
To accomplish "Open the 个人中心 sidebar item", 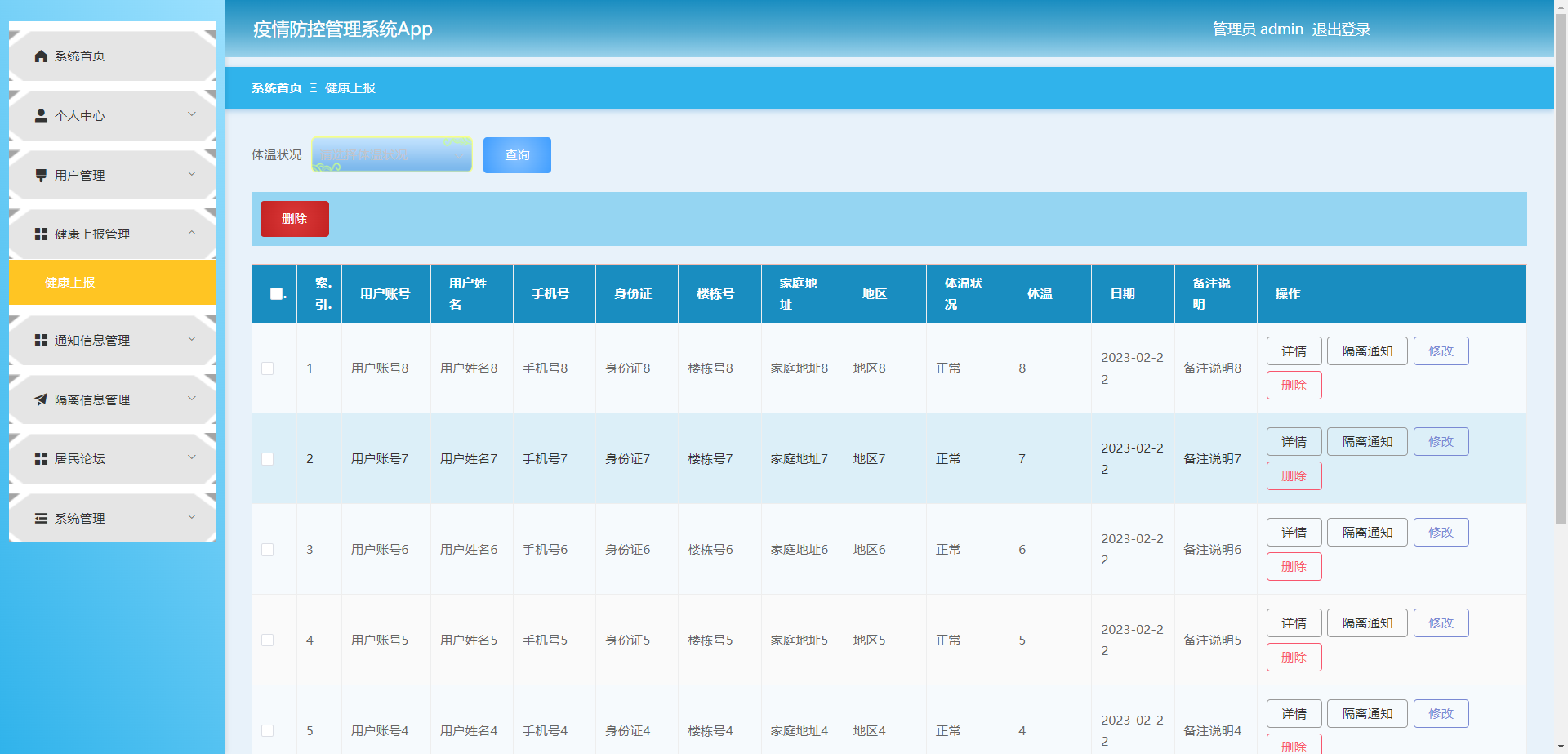I will pyautogui.click(x=113, y=116).
